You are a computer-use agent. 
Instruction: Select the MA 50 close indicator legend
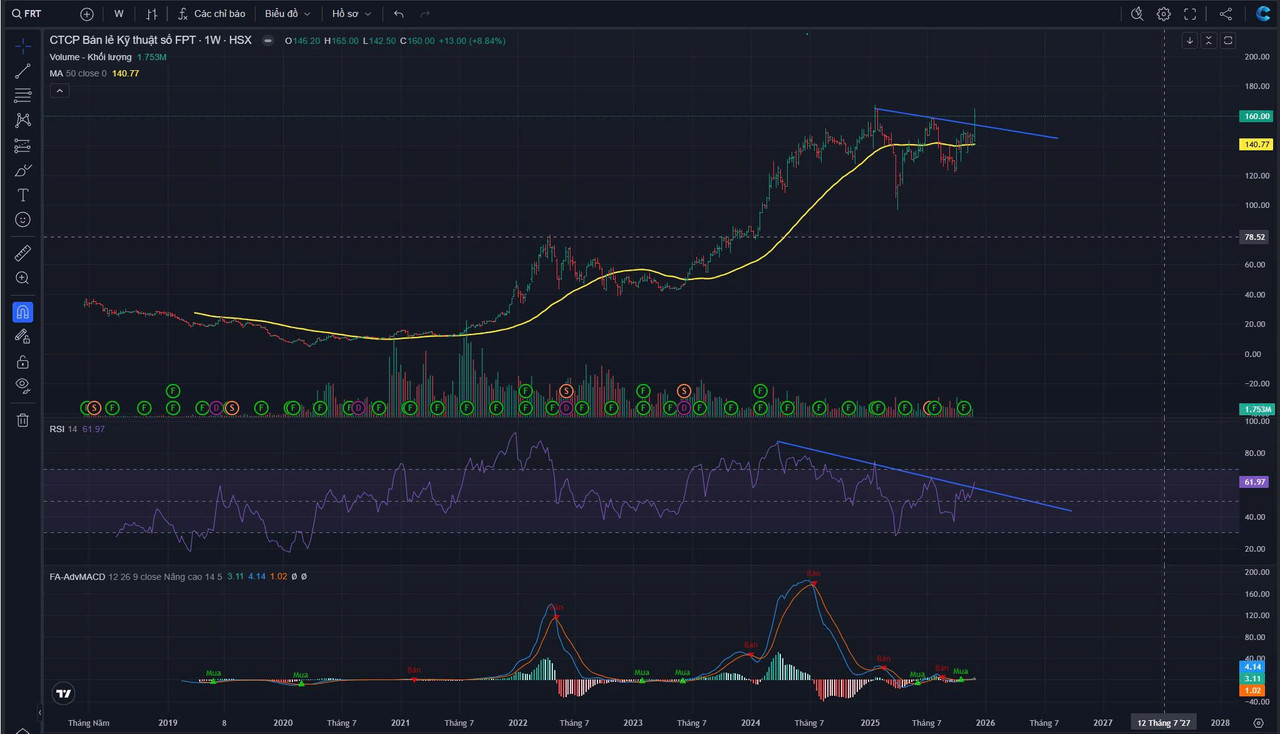pyautogui.click(x=78, y=73)
